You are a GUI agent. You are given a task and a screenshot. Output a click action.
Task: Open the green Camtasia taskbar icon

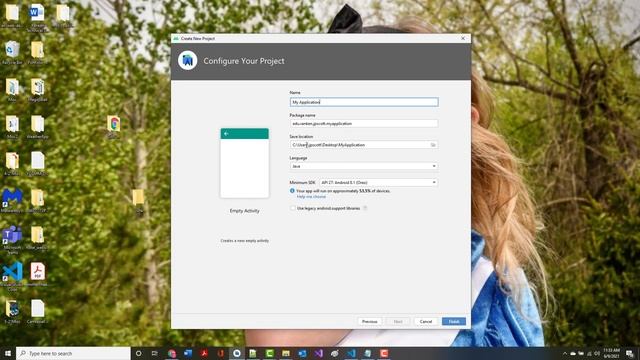click(x=269, y=353)
